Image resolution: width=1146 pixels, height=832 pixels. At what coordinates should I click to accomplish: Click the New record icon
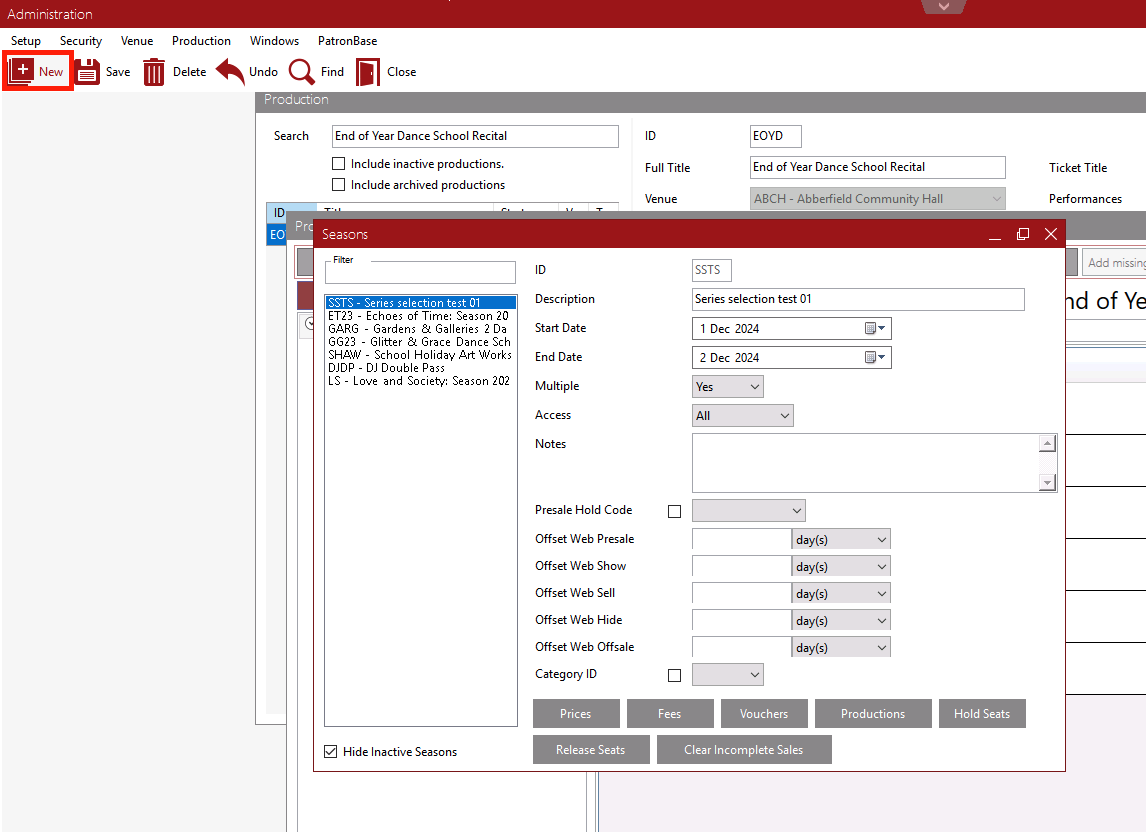(x=21, y=72)
